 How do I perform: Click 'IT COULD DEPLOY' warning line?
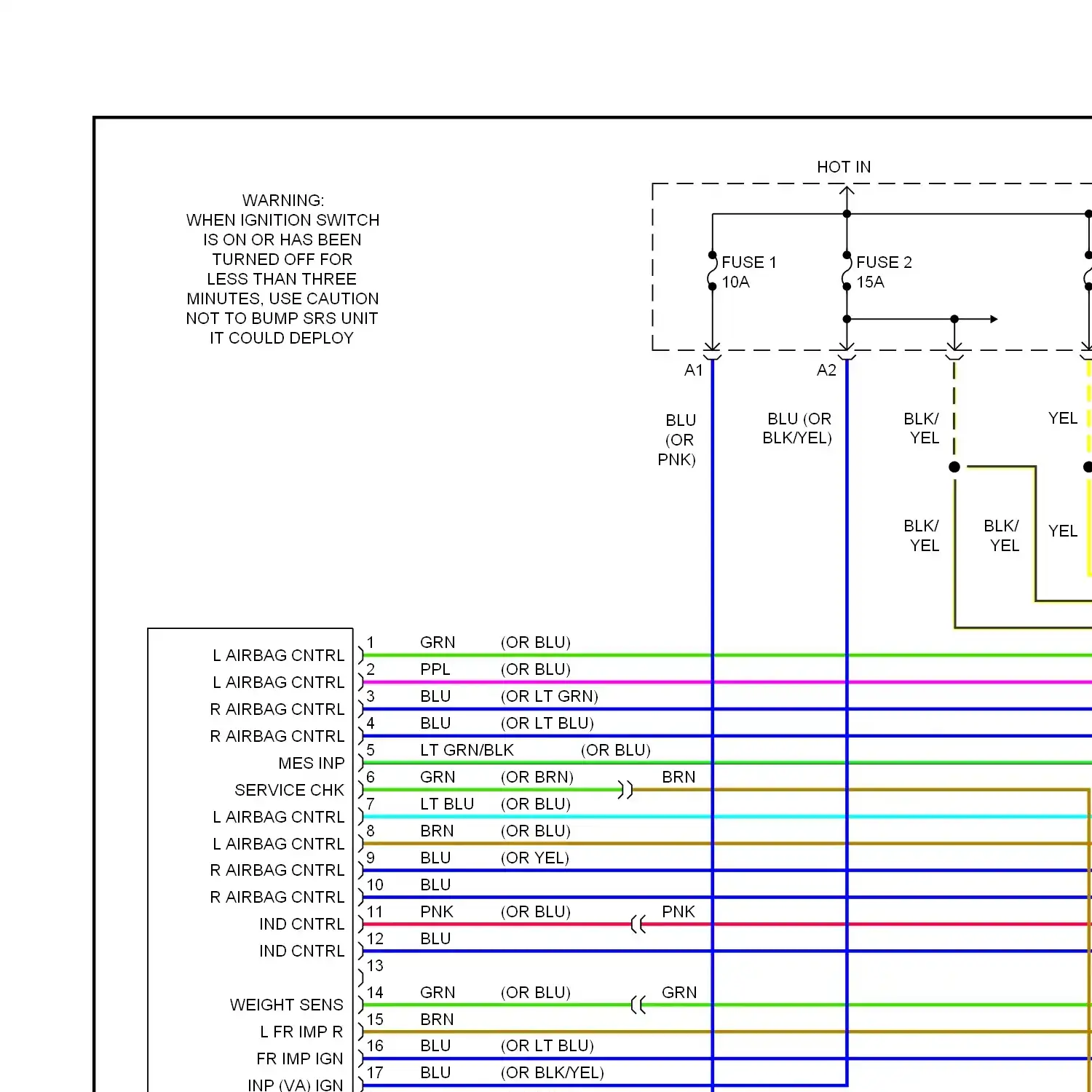[x=282, y=338]
